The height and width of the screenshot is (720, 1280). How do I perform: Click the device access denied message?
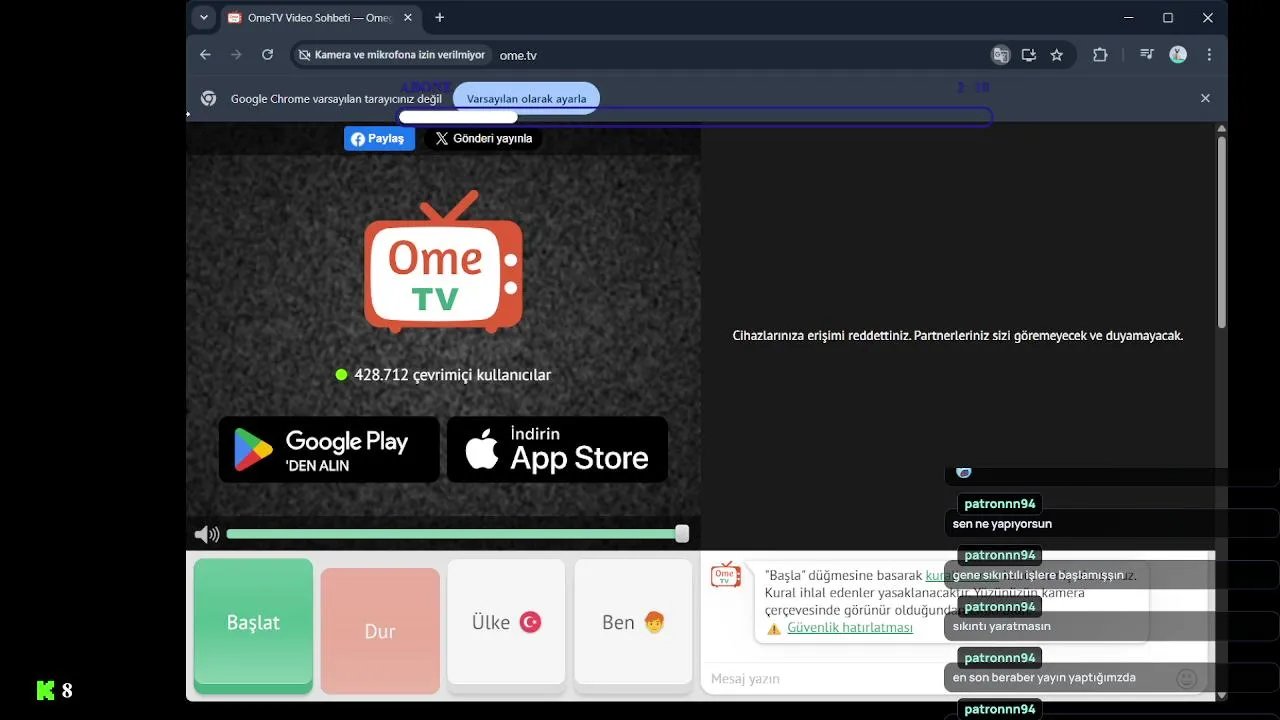[958, 336]
